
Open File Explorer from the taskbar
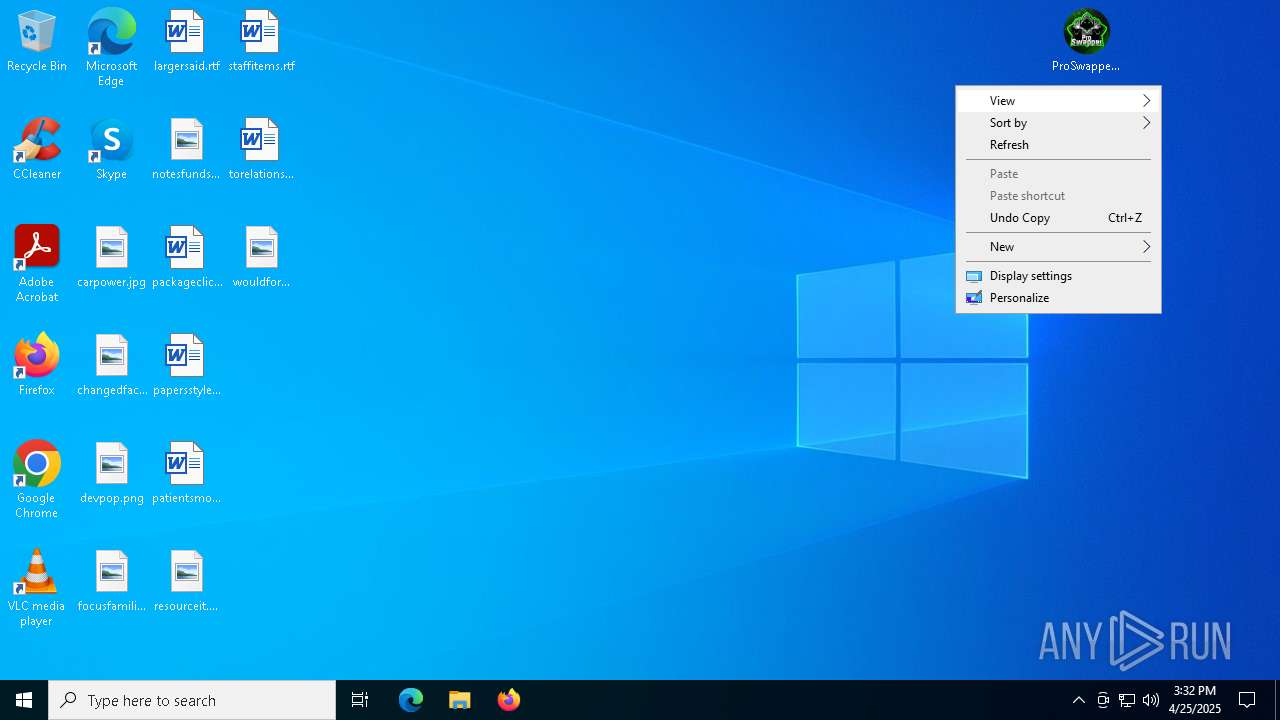[x=460, y=700]
